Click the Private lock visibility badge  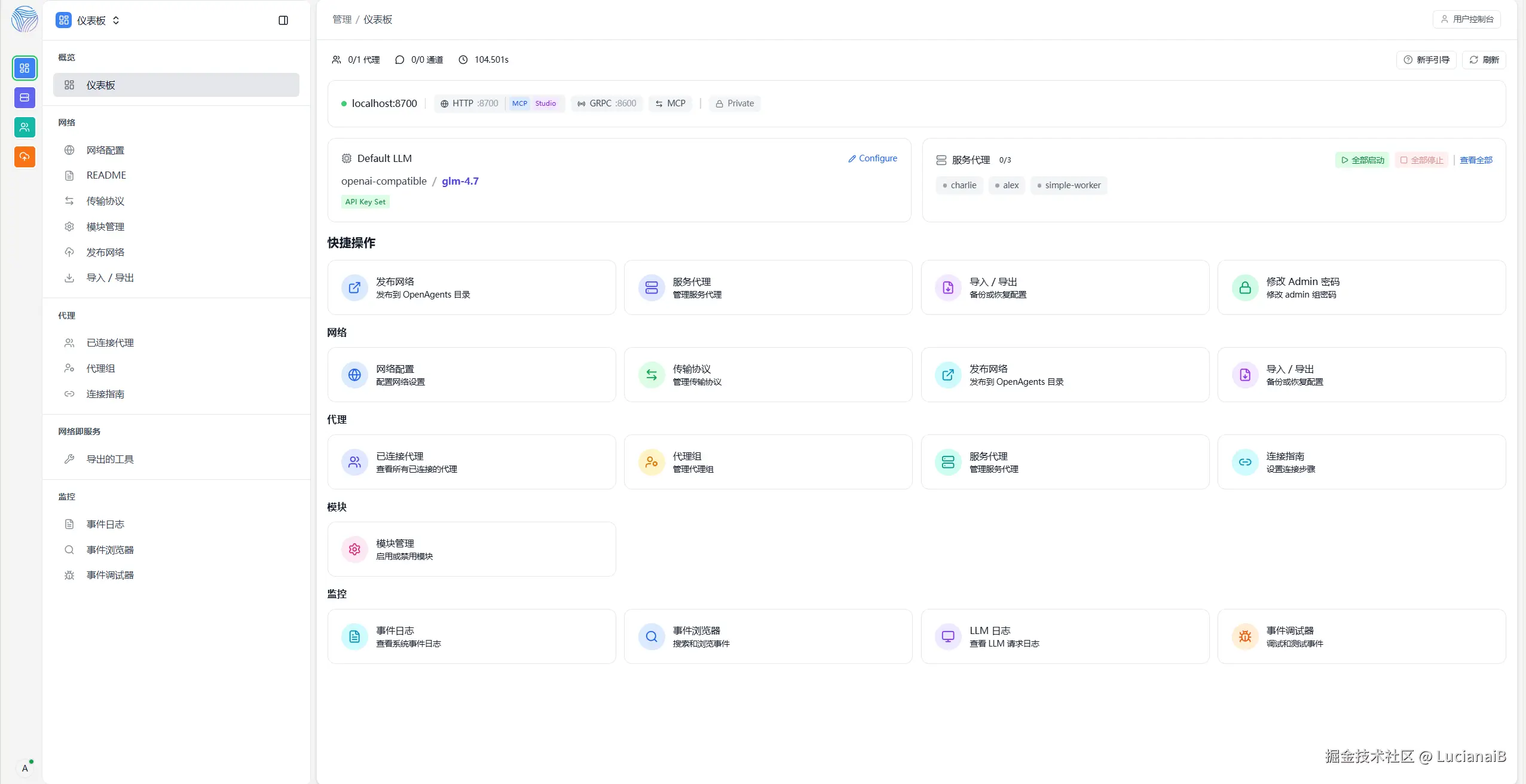735,103
